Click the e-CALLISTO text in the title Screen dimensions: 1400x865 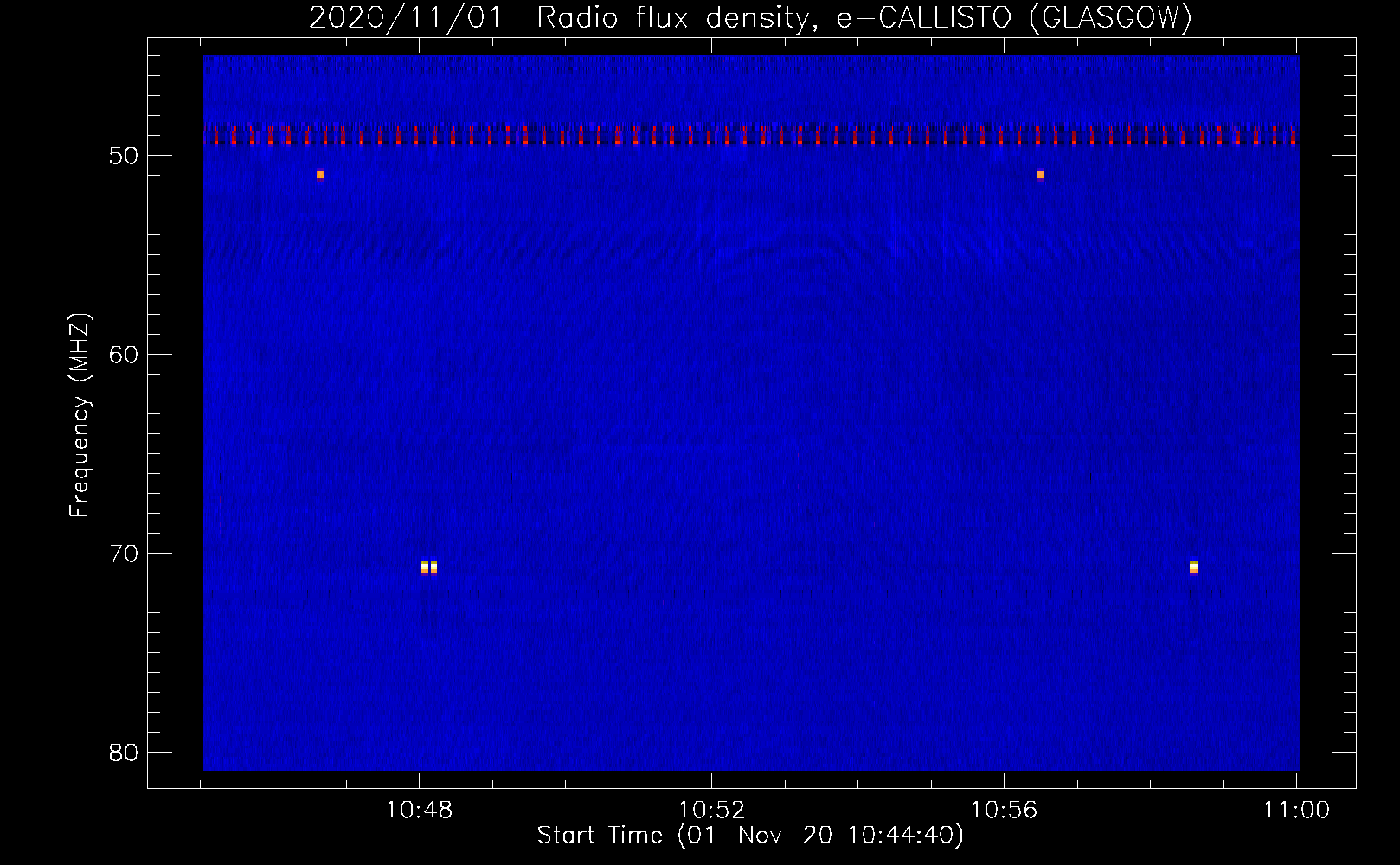[924, 18]
